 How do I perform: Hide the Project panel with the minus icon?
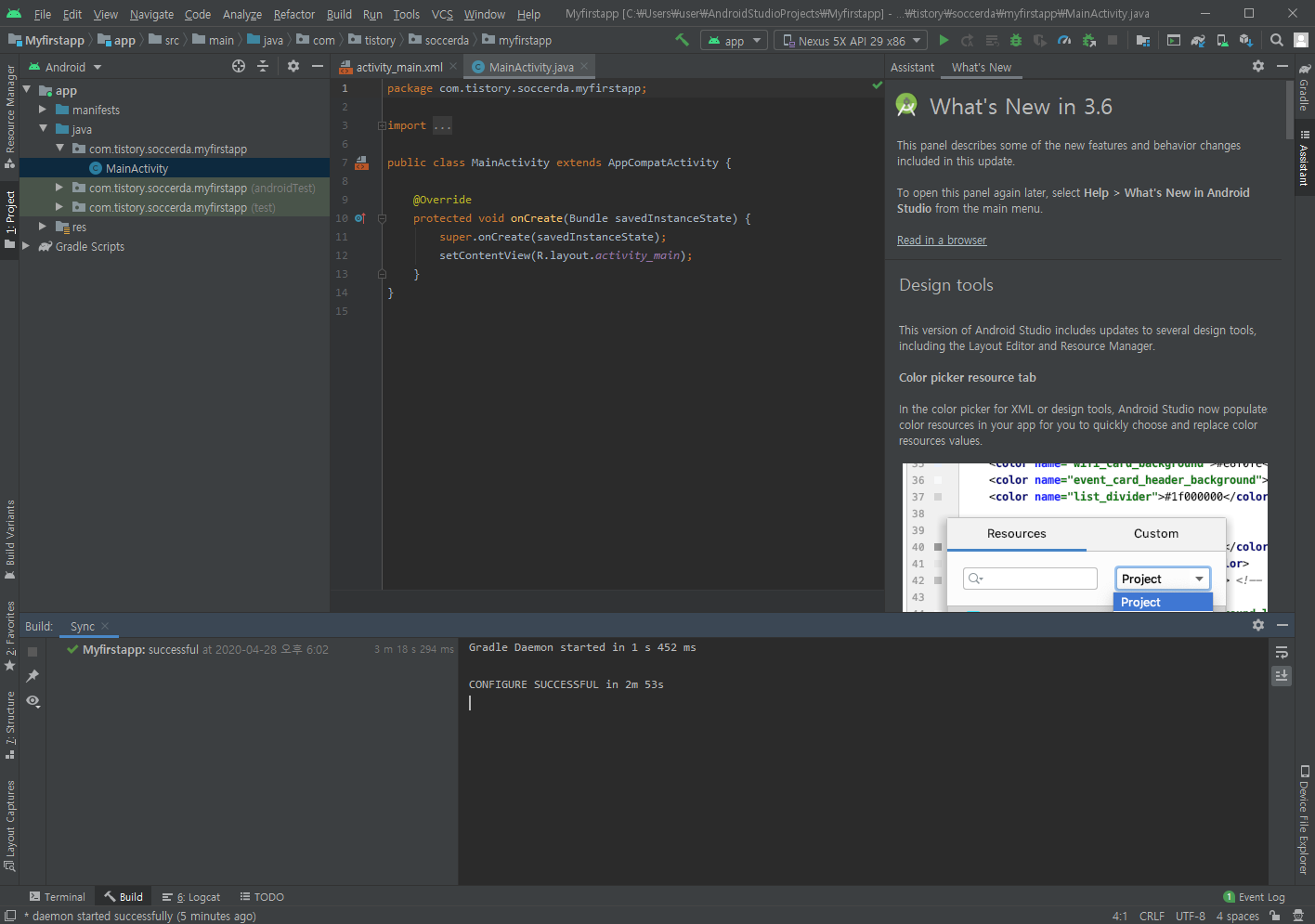pos(318,66)
